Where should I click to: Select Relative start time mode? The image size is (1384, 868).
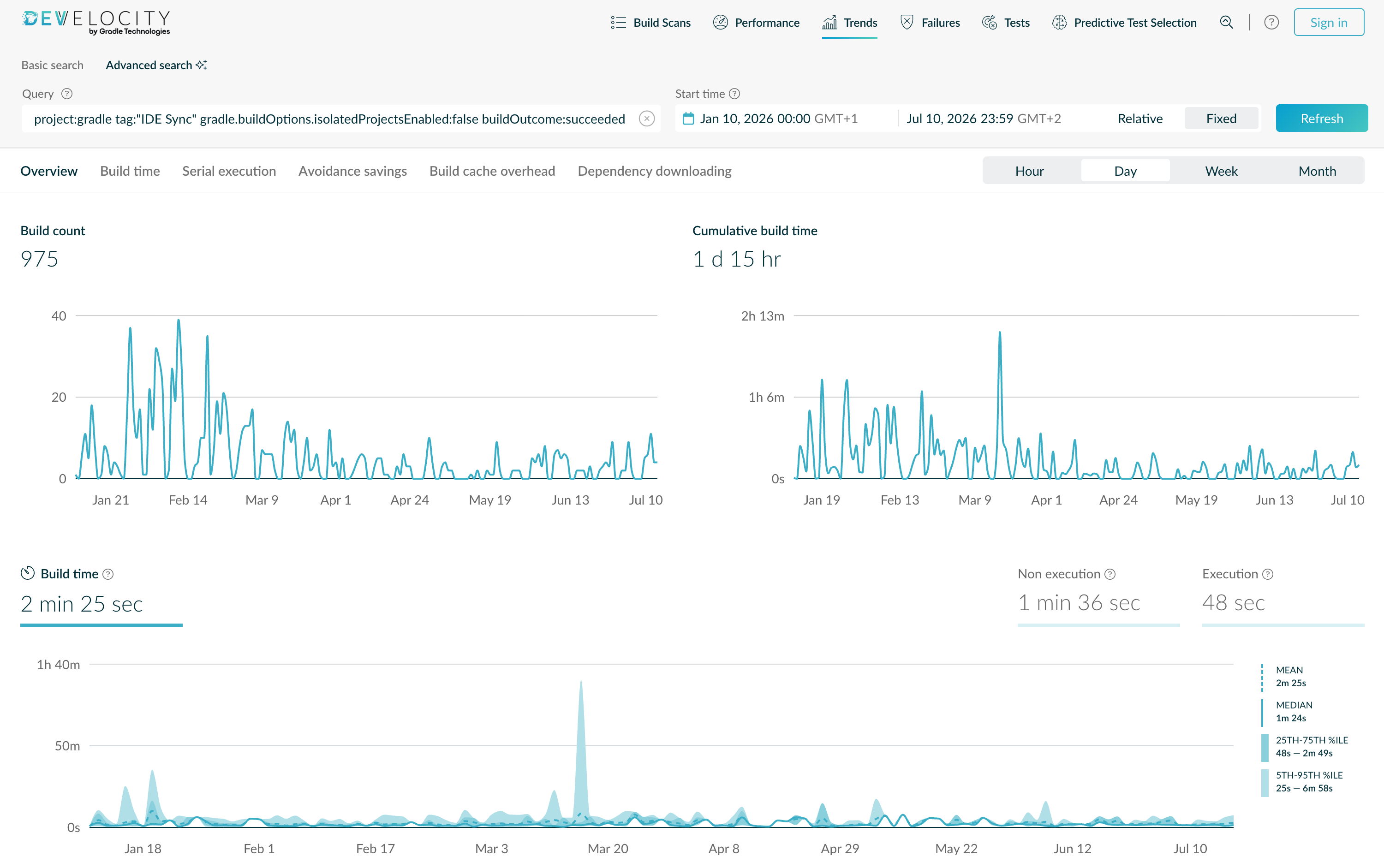click(1139, 118)
